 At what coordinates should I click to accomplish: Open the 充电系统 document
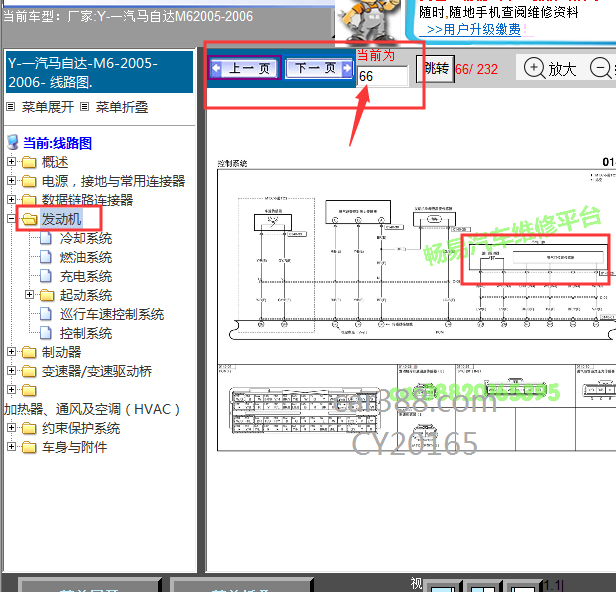tap(86, 276)
